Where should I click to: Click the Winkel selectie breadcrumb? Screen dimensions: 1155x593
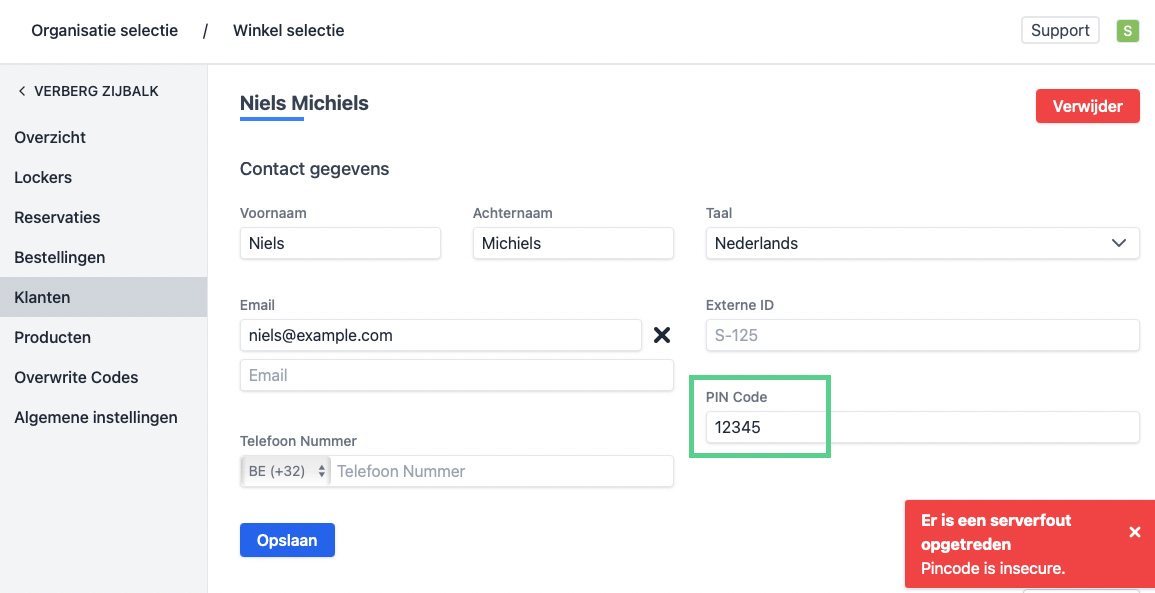tap(288, 30)
